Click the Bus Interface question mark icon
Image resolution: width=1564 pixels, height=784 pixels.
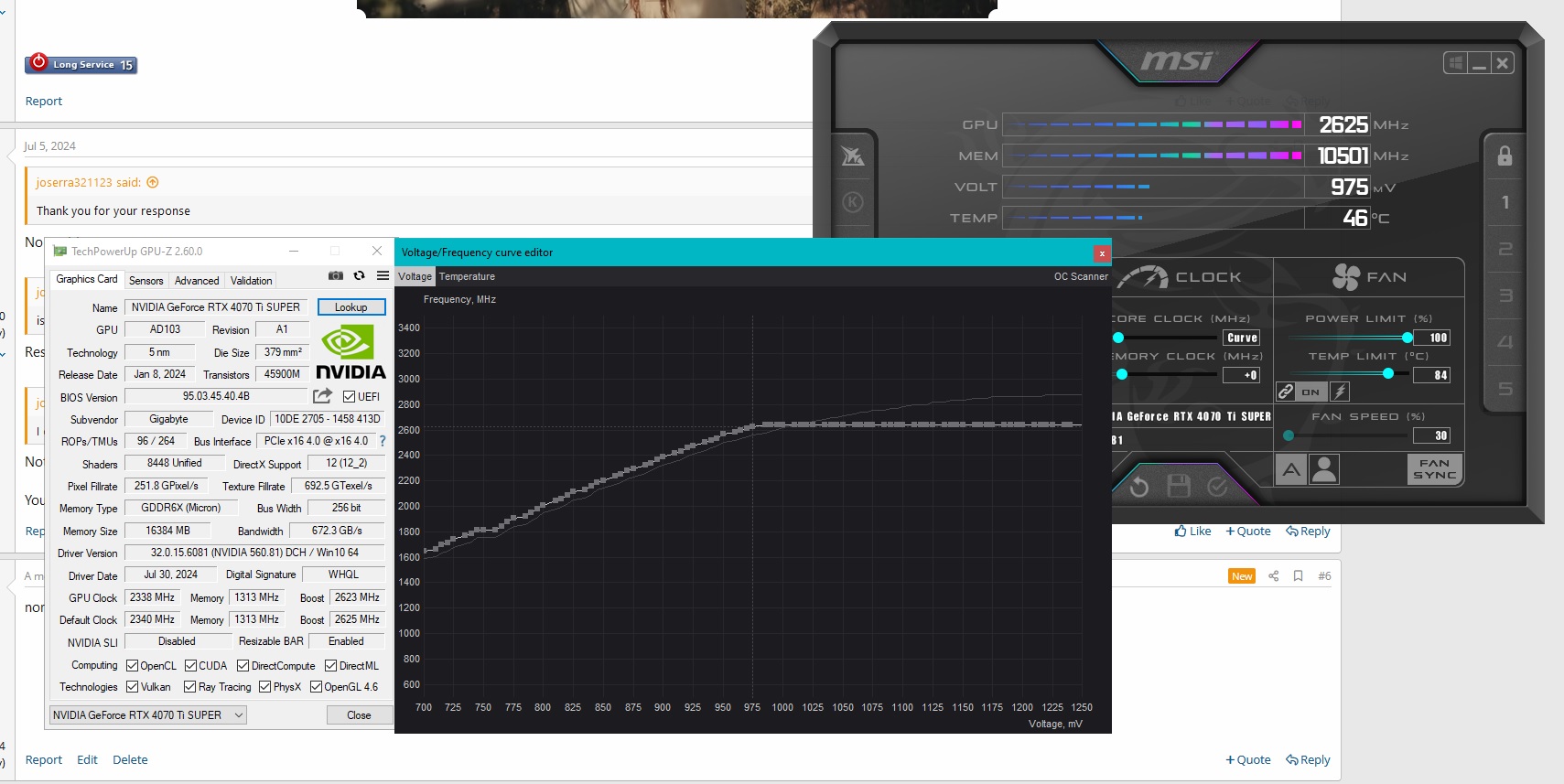[x=383, y=441]
